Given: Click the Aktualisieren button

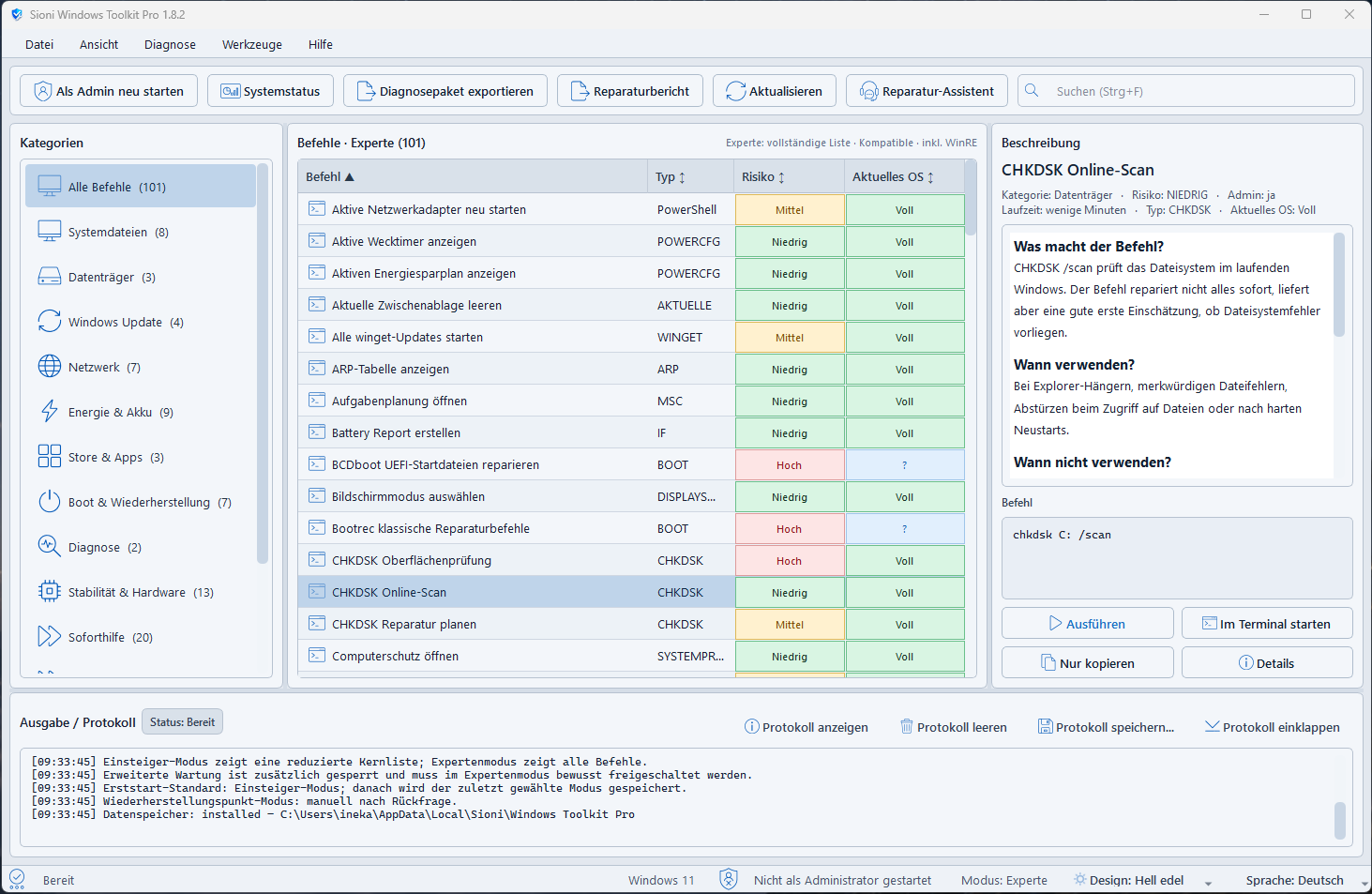Looking at the screenshot, I should tap(775, 91).
